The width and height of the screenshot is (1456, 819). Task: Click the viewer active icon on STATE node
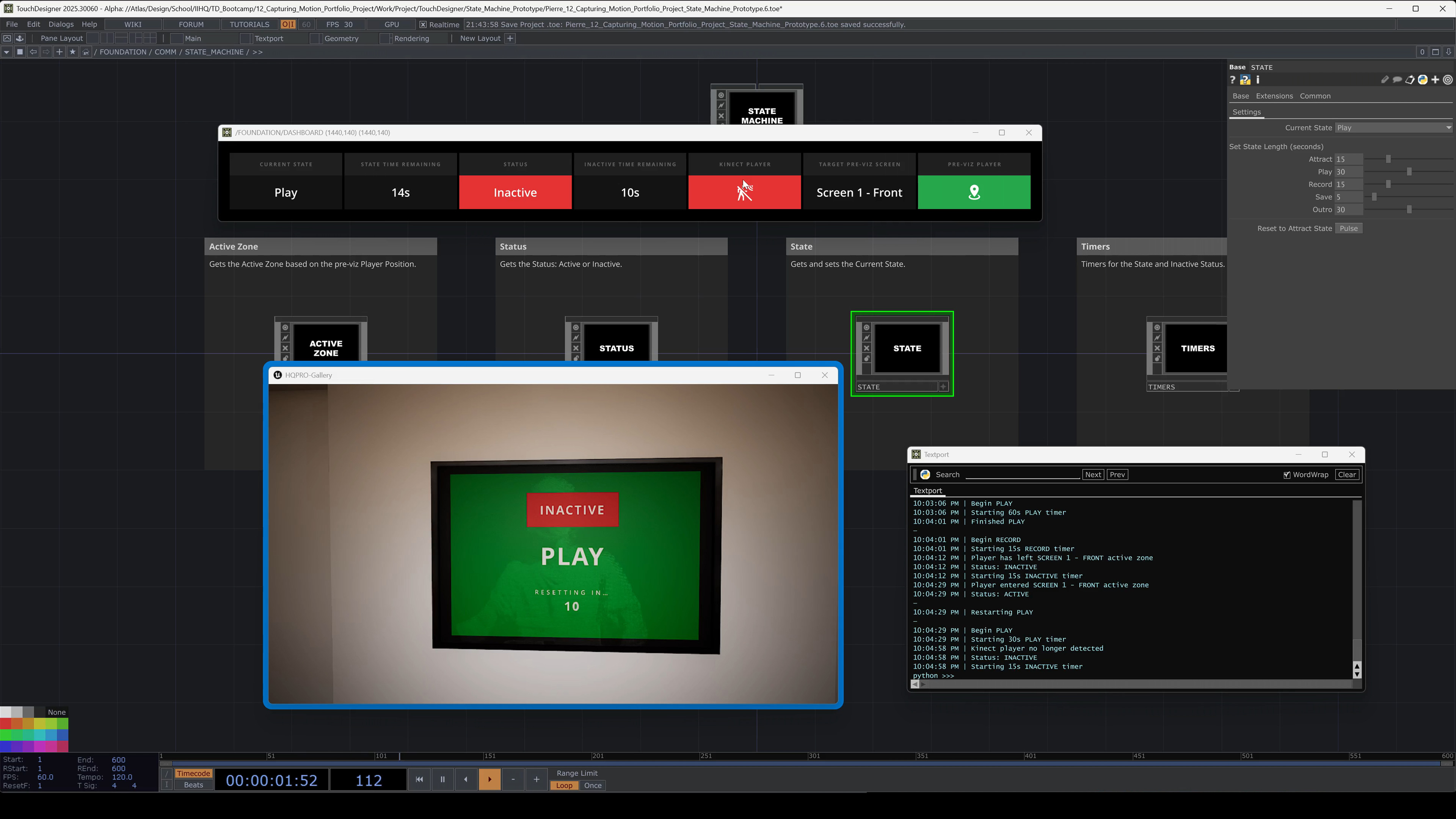[866, 327]
